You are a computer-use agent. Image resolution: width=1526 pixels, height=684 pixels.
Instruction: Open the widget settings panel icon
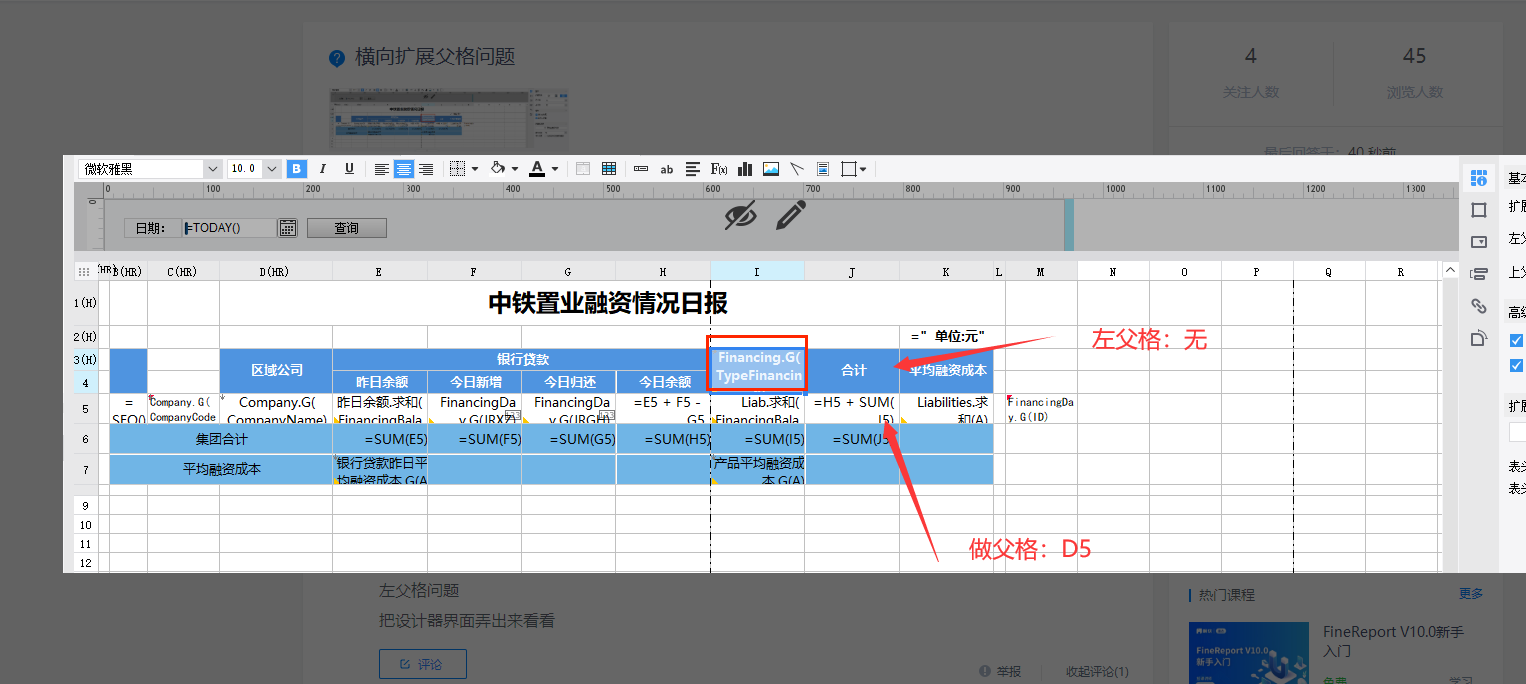point(1479,242)
